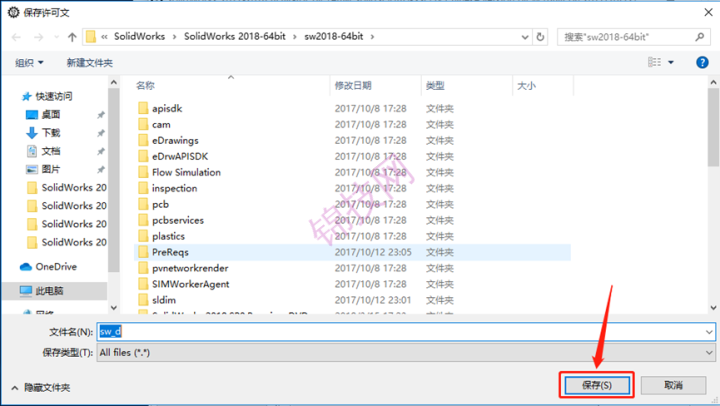Open the 组织 menu

(x=29, y=62)
